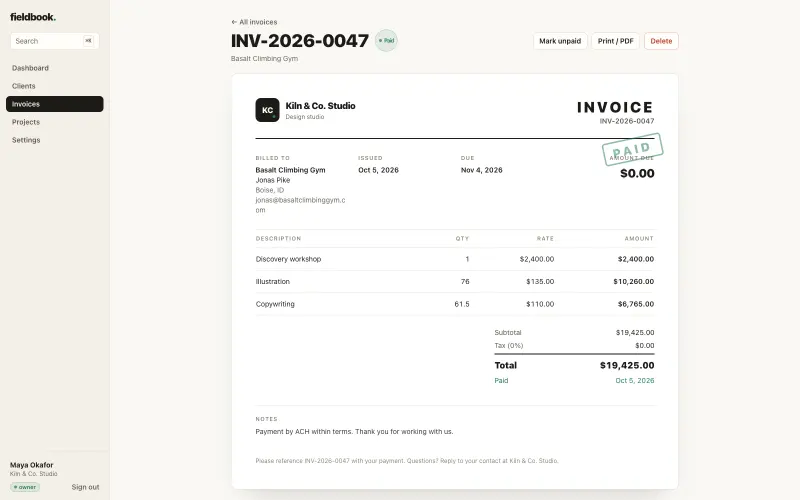Click Basalt Climbing Gym subtitle under heading
Image resolution: width=800 pixels, height=500 pixels.
[x=264, y=59]
